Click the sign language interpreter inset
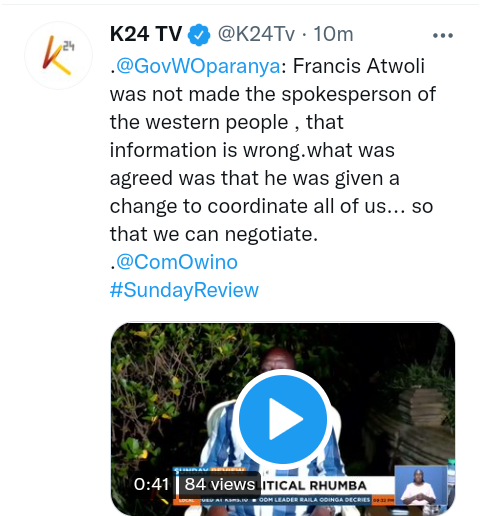The height and width of the screenshot is (516, 480). [x=421, y=486]
